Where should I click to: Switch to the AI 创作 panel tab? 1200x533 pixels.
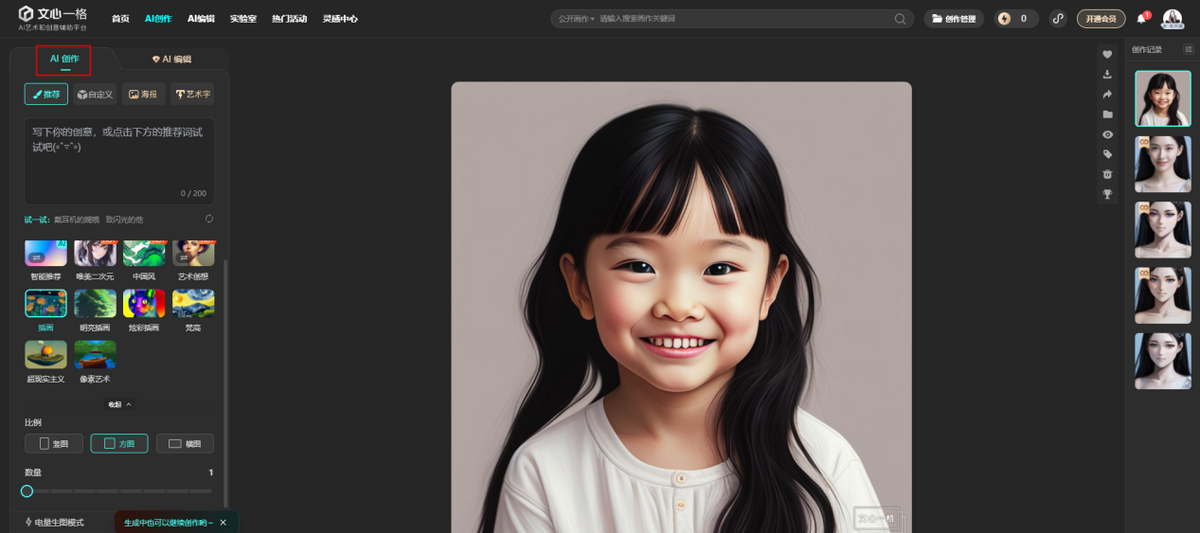pyautogui.click(x=64, y=60)
